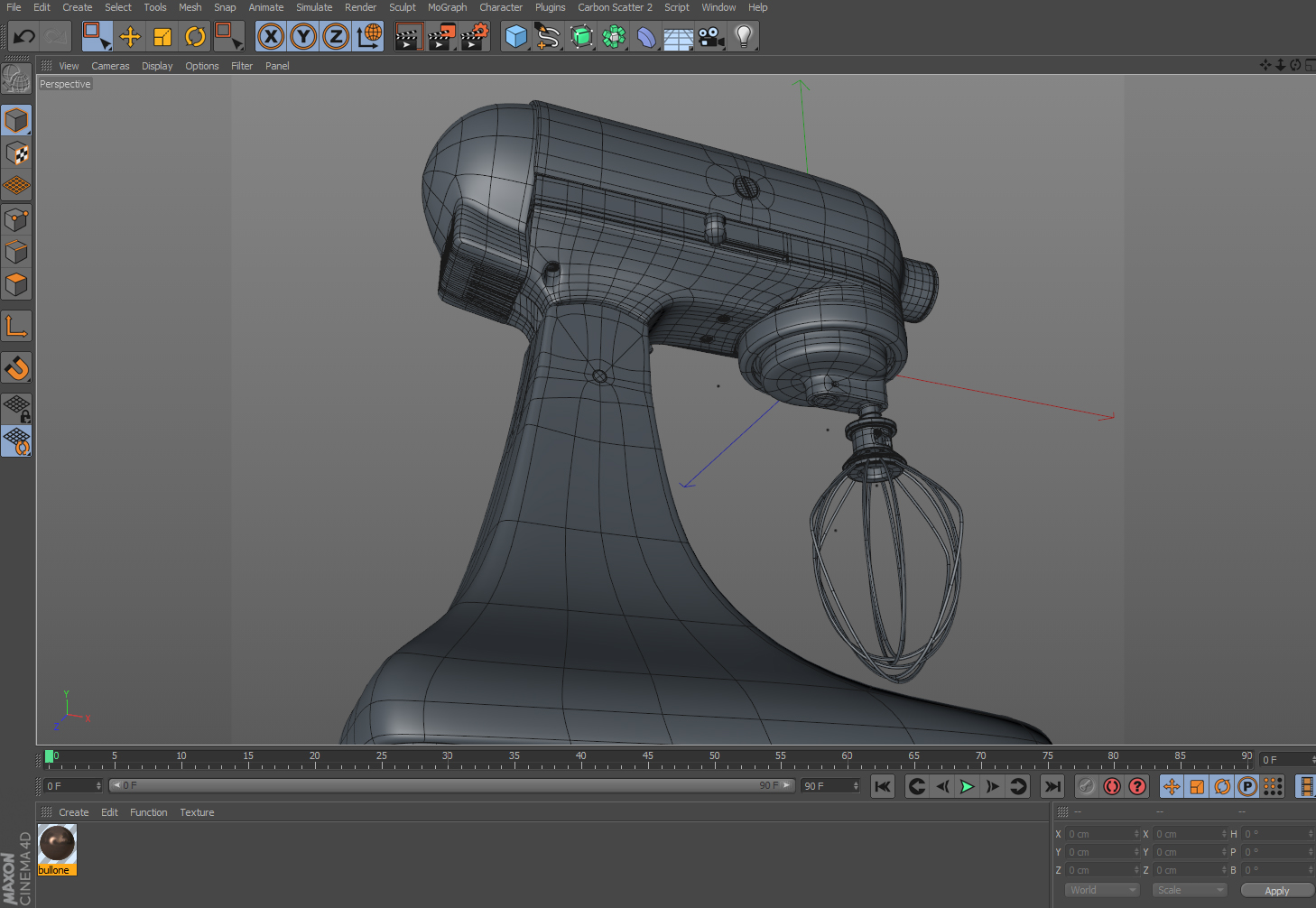
Task: Open the Scale mode dropdown
Action: [1190, 890]
